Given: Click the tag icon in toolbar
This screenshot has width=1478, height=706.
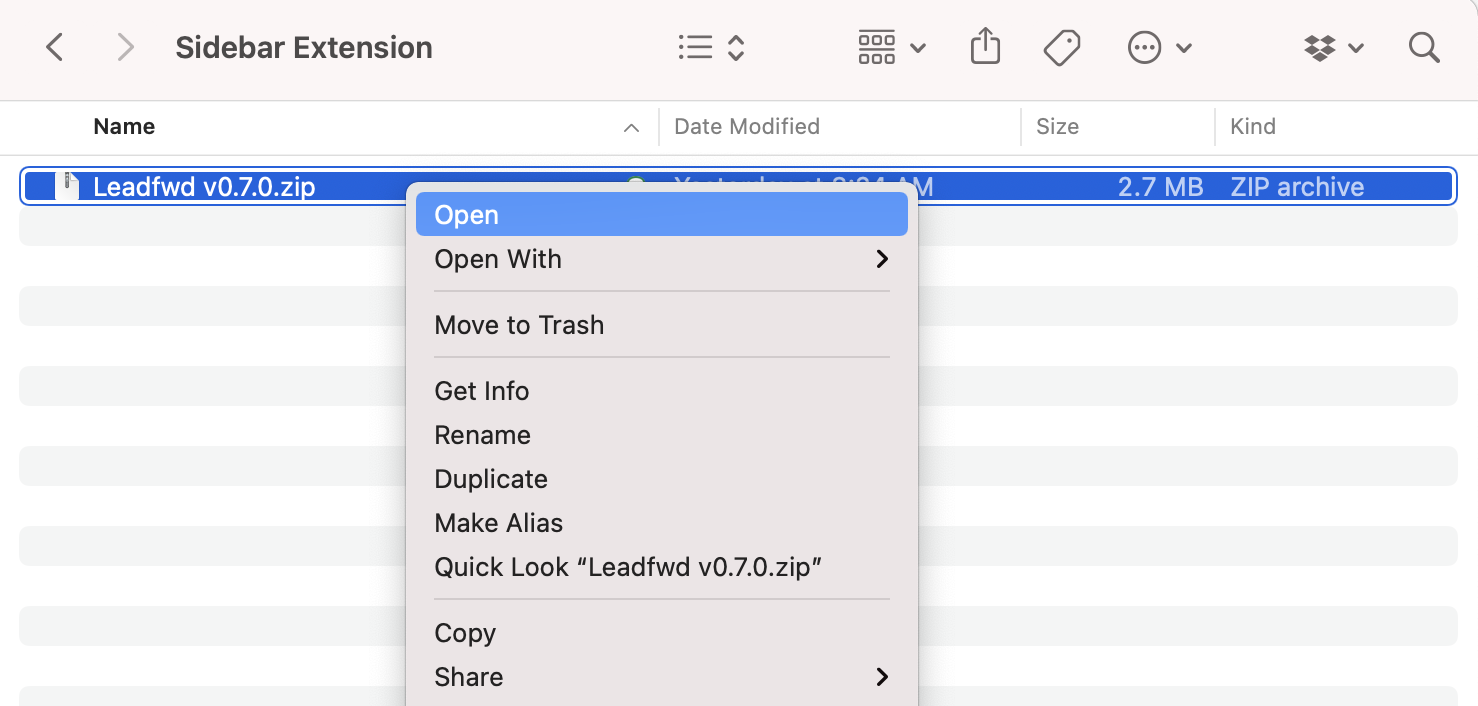Looking at the screenshot, I should (x=1061, y=47).
